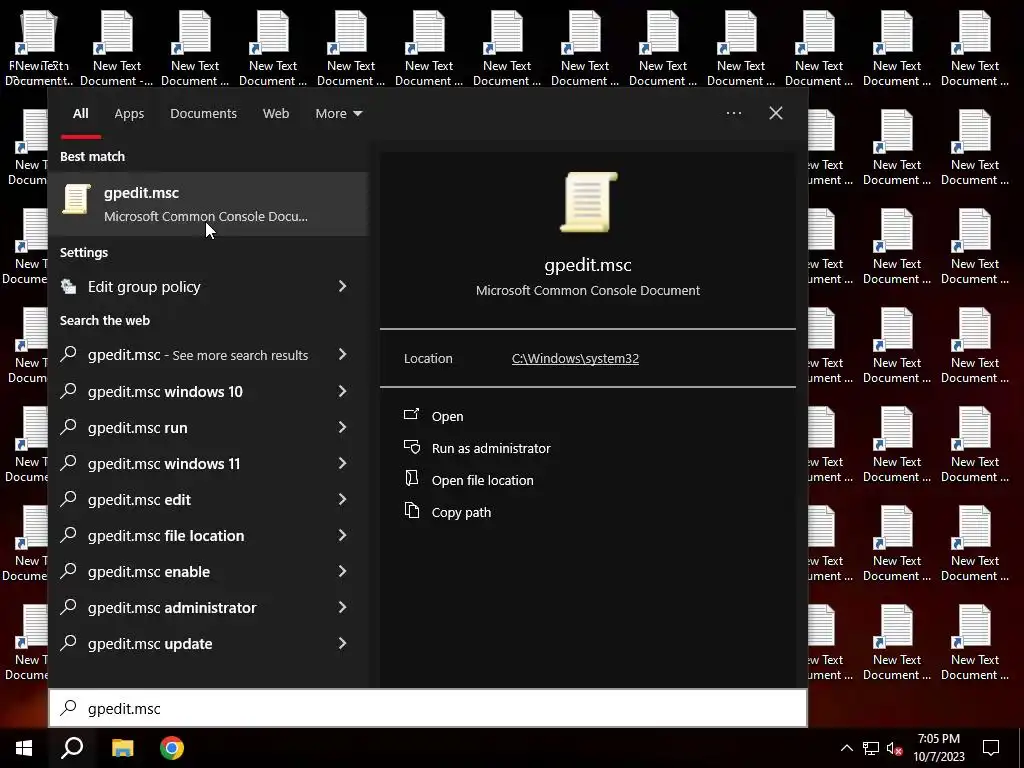Show hidden system tray icons
The width and height of the screenshot is (1024, 768).
pyautogui.click(x=846, y=748)
